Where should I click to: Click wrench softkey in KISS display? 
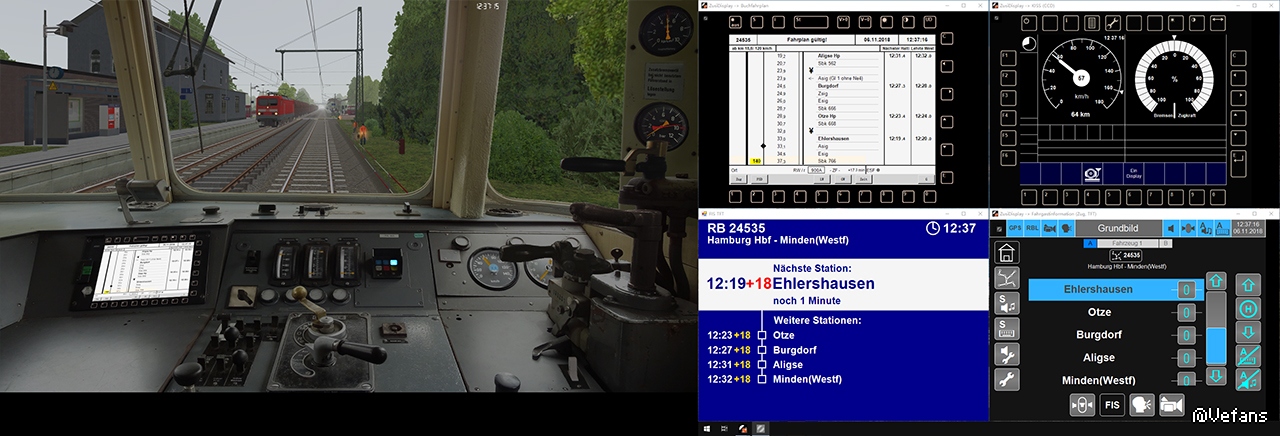(1112, 23)
